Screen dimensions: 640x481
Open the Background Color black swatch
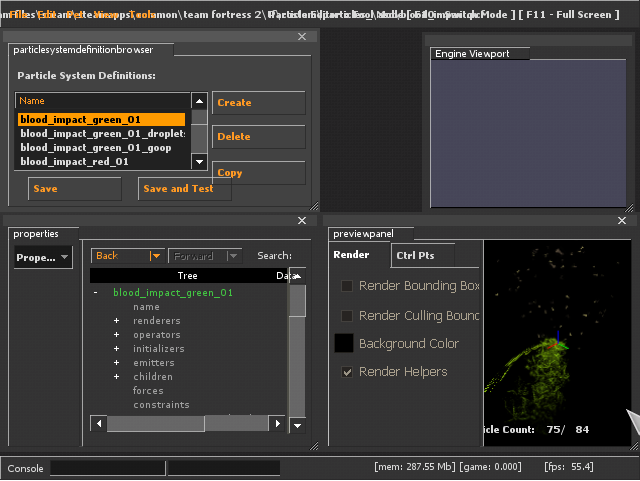(343, 343)
